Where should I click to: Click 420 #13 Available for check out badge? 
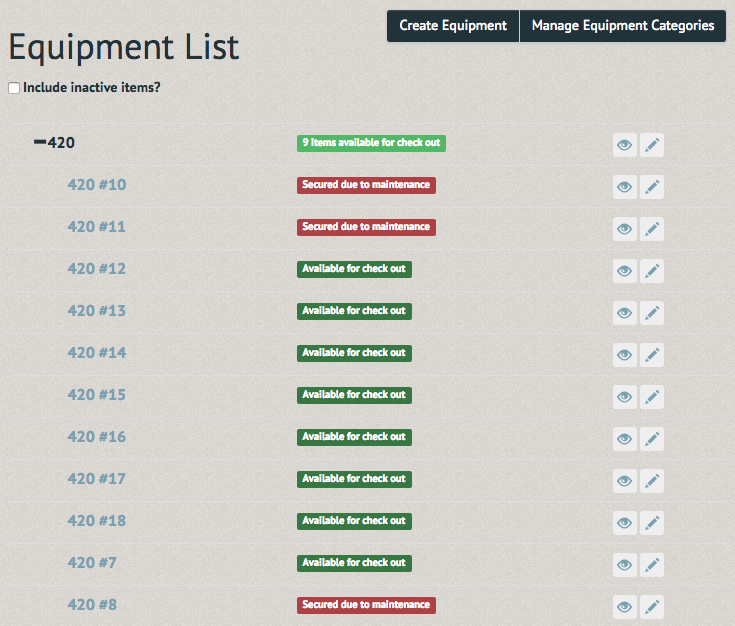(x=354, y=311)
